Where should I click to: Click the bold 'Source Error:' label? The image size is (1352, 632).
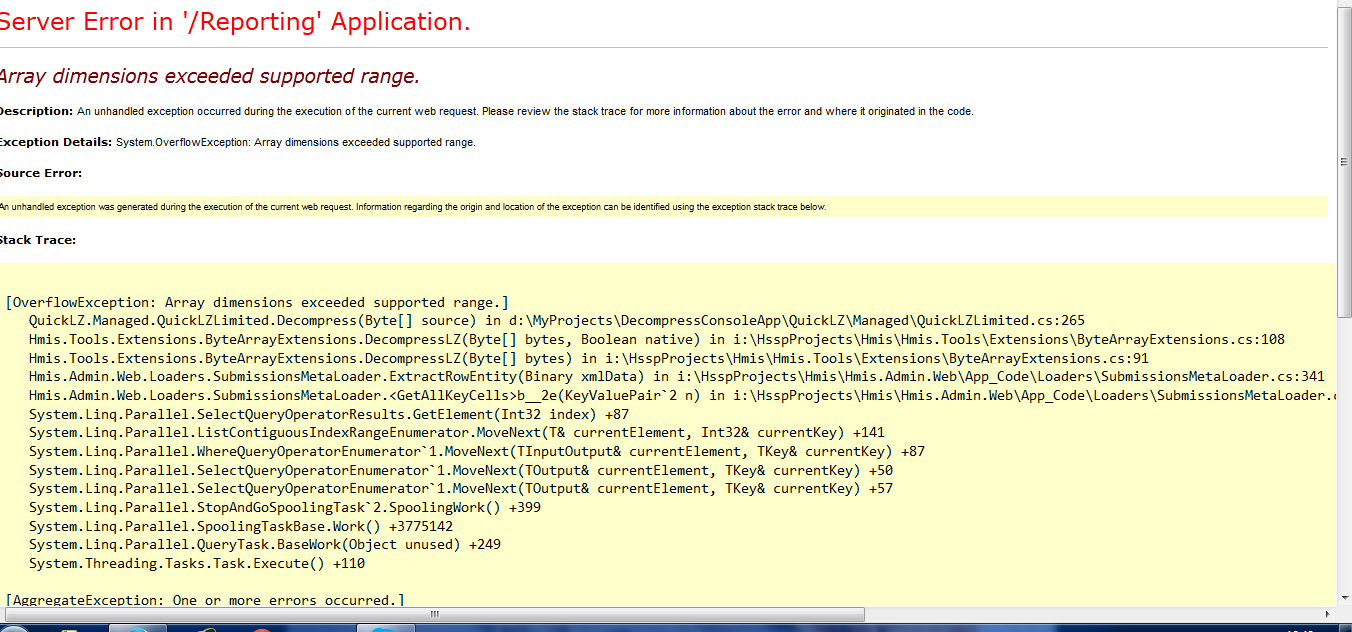coord(40,173)
